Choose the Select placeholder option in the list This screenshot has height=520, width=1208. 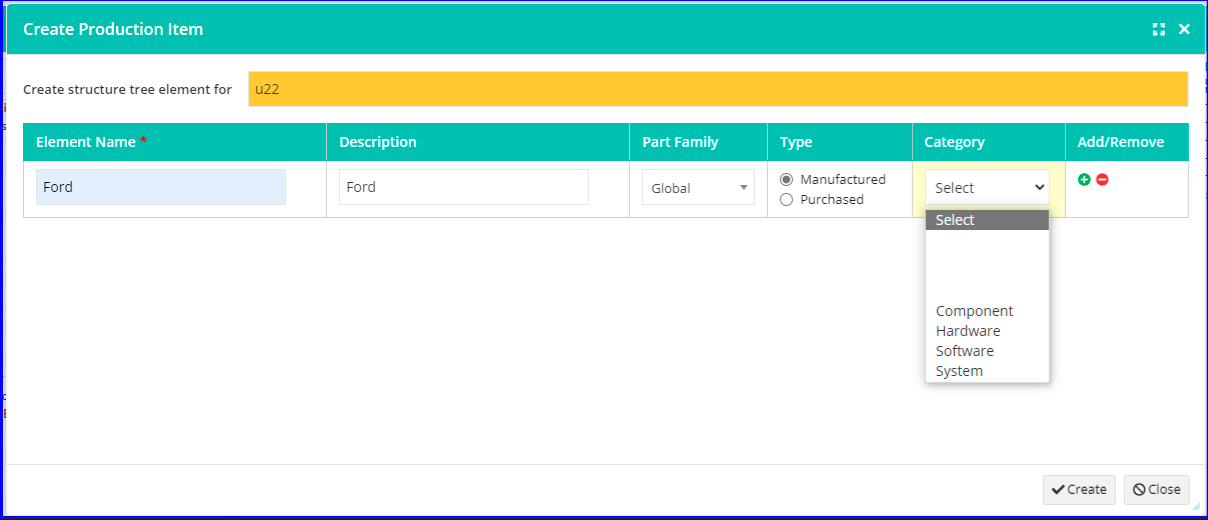point(987,220)
